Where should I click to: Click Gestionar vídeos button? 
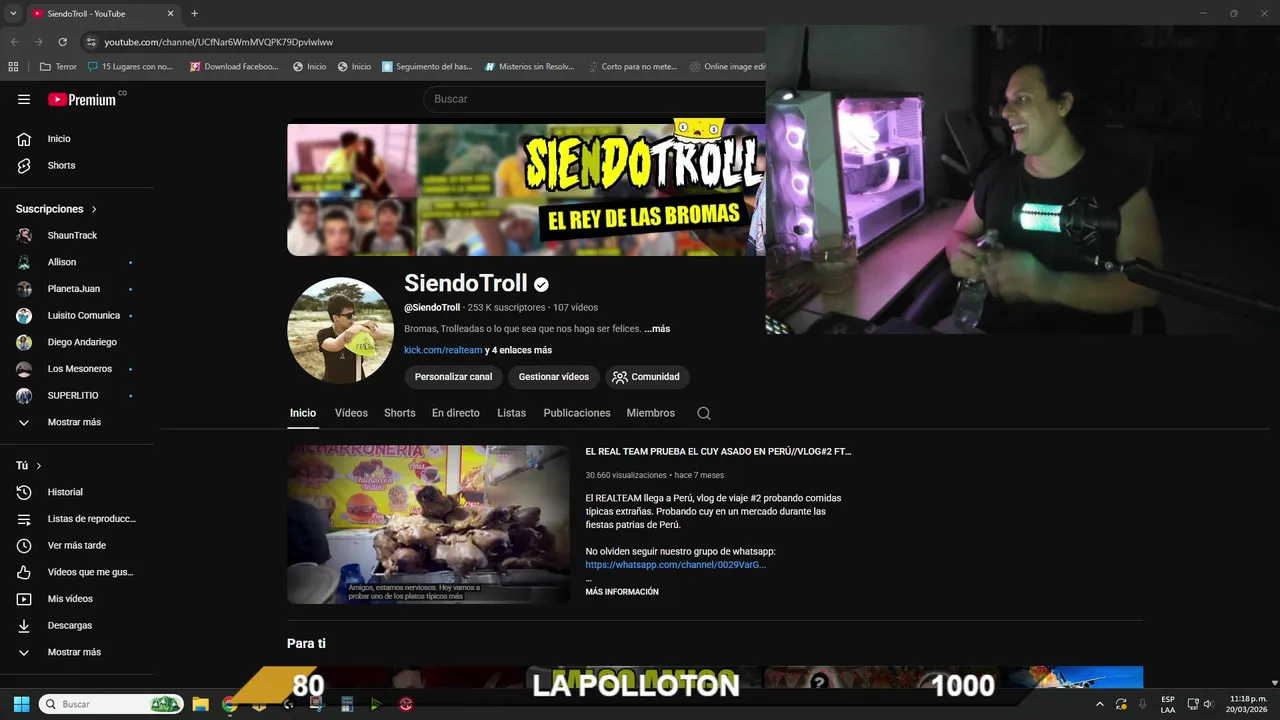[553, 377]
